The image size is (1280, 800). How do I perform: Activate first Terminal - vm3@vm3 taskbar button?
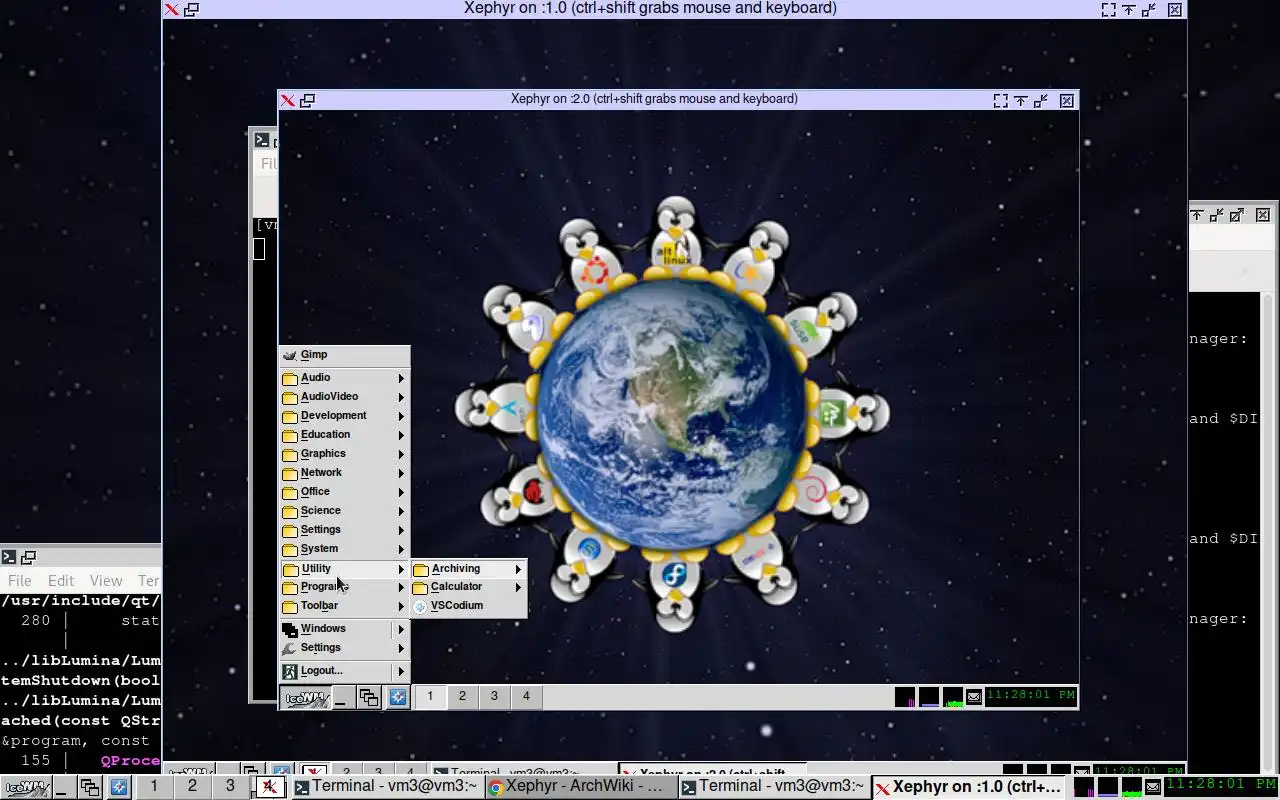386,787
